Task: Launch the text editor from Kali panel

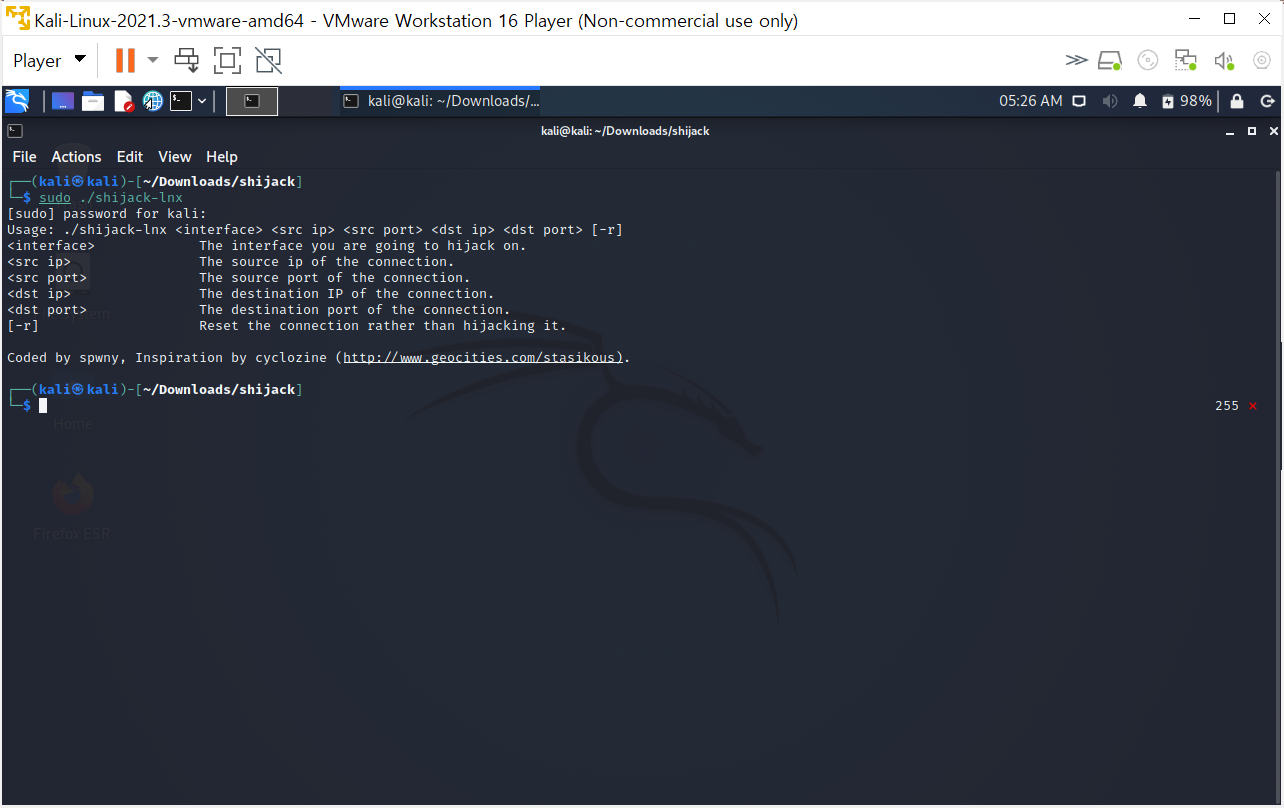Action: tap(123, 101)
